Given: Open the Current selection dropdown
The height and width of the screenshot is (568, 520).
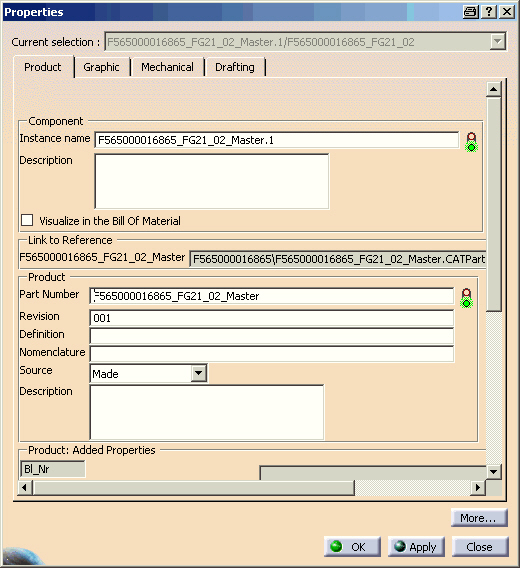Looking at the screenshot, I should [498, 41].
